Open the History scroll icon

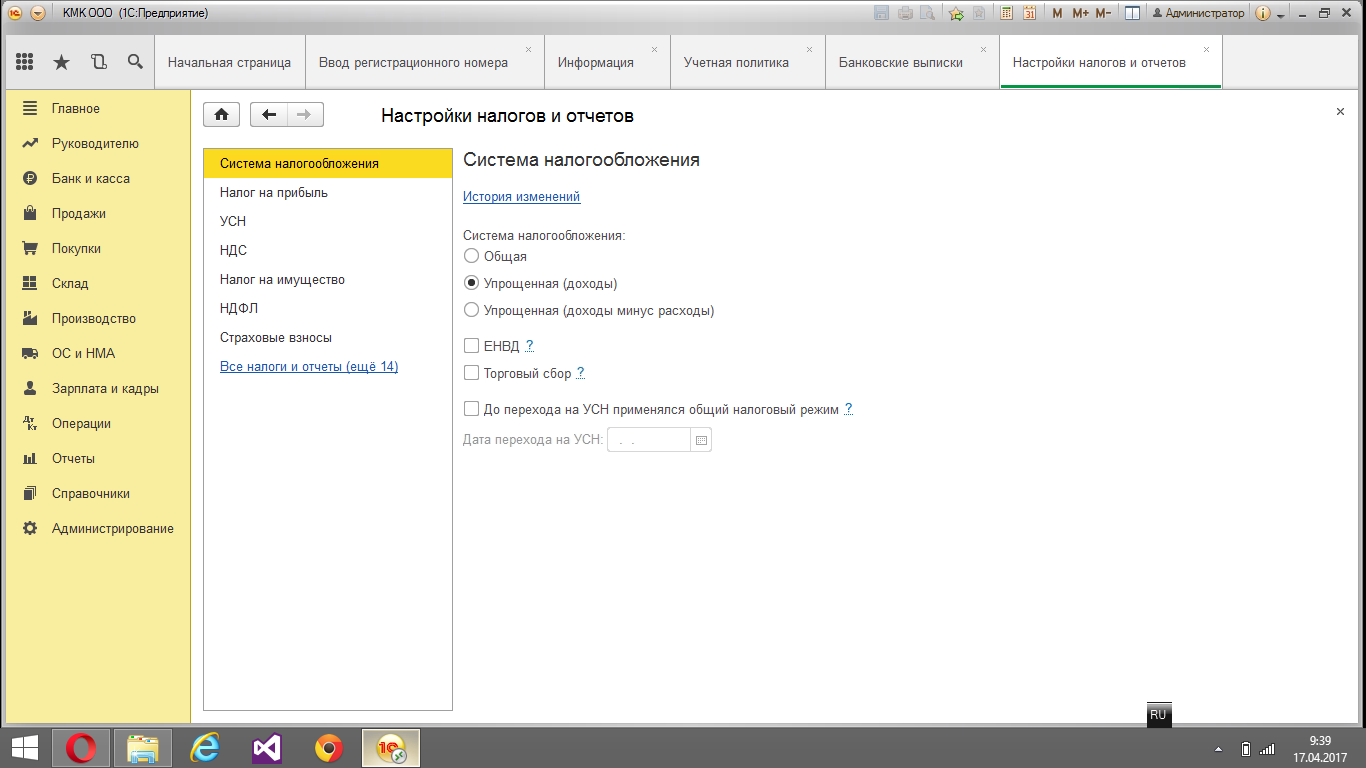pos(98,62)
